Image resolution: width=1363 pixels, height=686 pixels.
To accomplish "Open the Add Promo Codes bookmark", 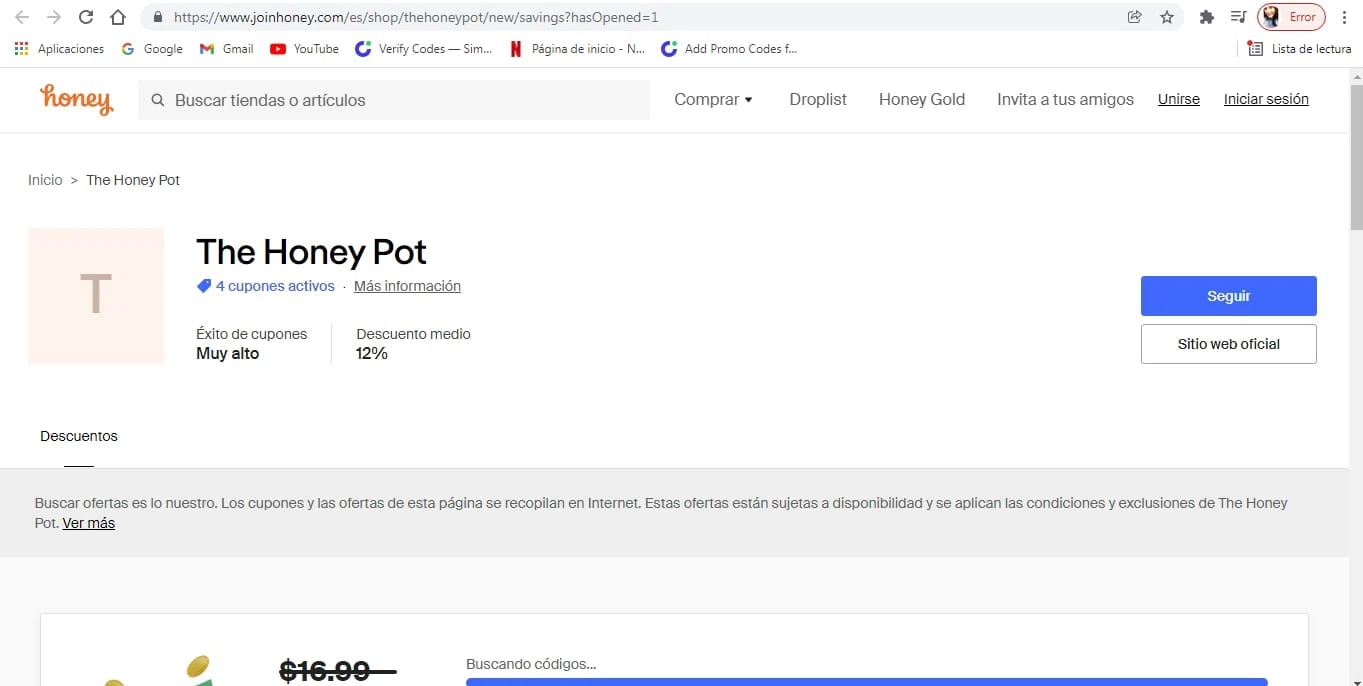I will tap(729, 48).
